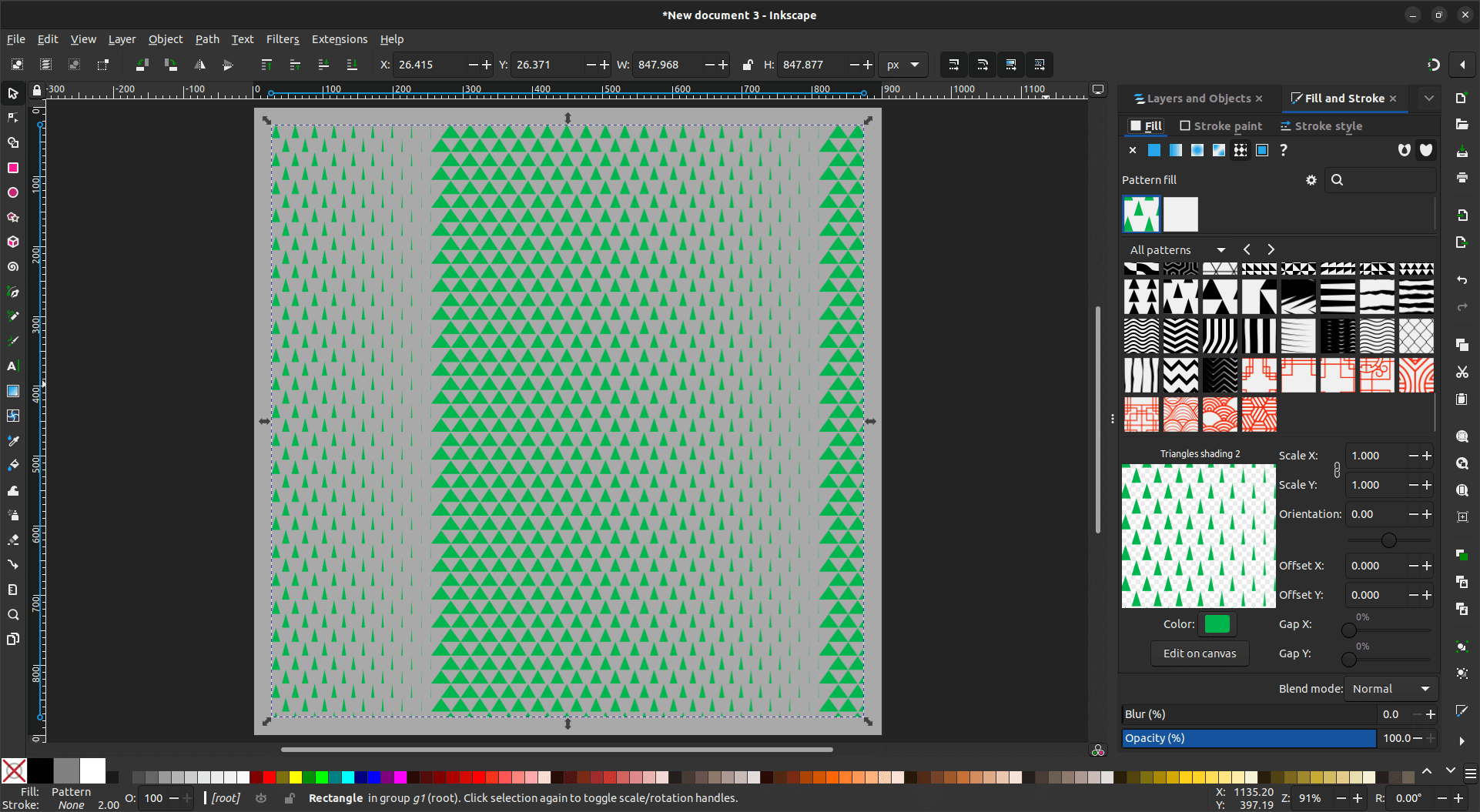The image size is (1480, 812).
Task: Open the All patterns dropdown
Action: pyautogui.click(x=1177, y=249)
